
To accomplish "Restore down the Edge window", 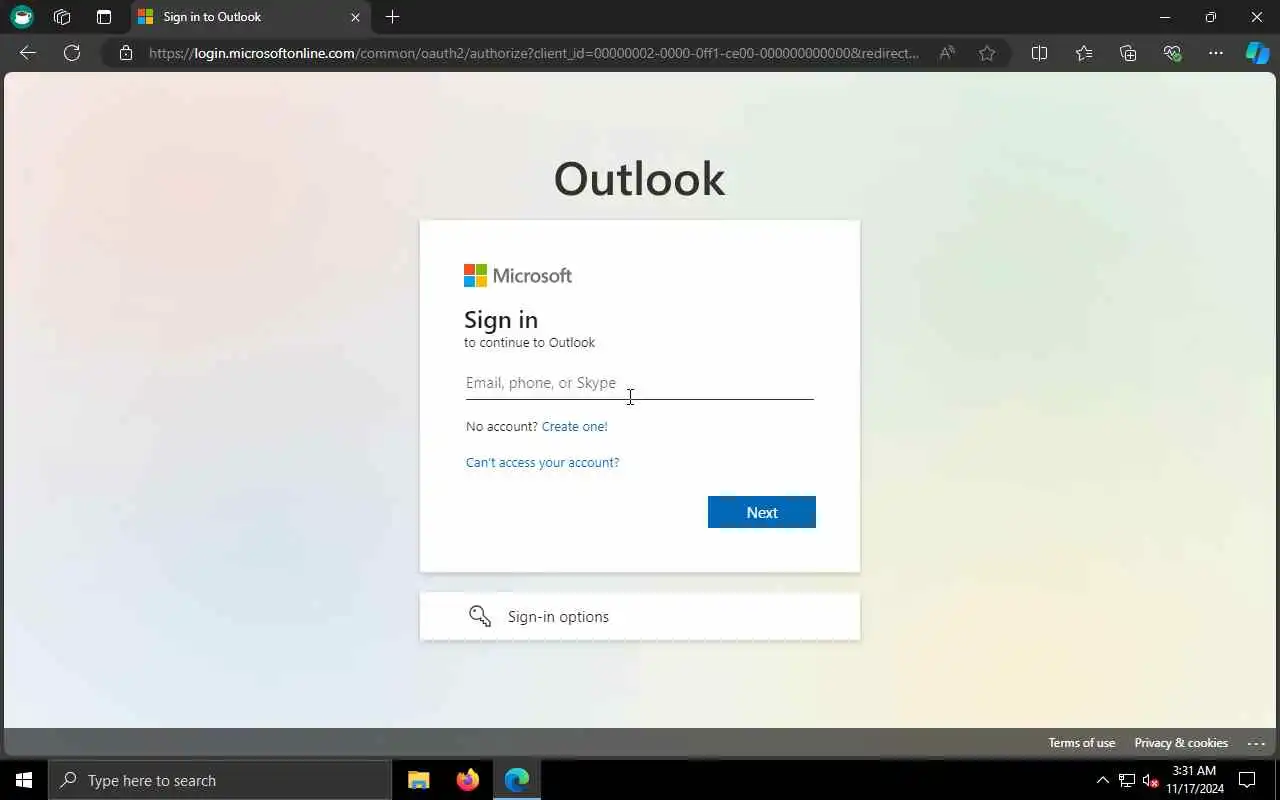I will (1211, 17).
